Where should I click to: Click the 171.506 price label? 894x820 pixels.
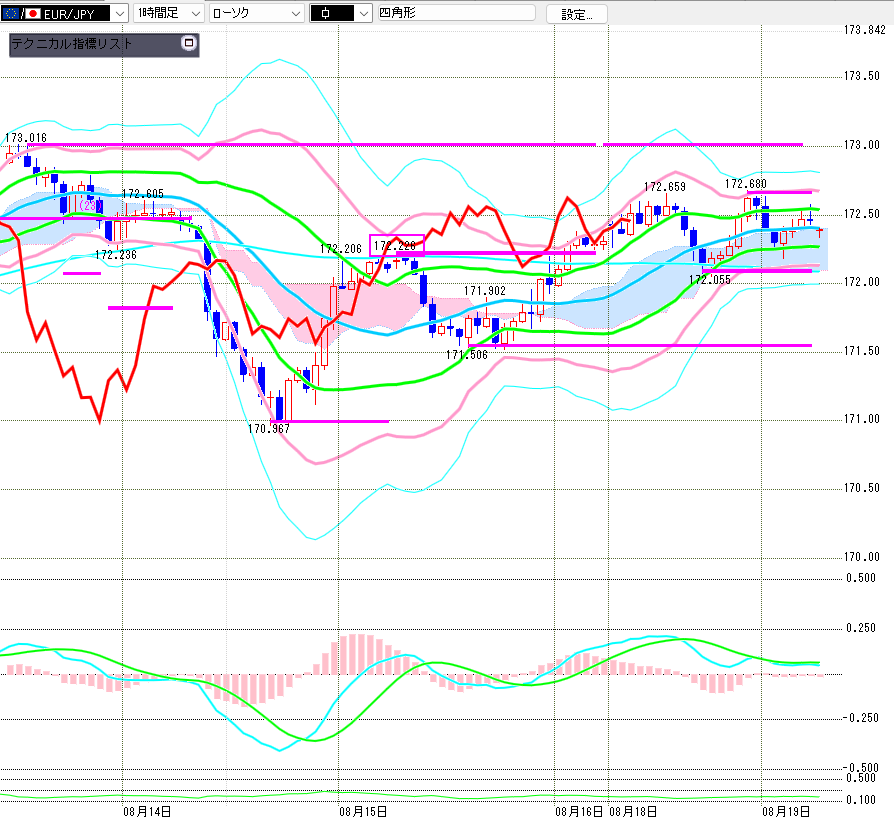click(x=467, y=355)
